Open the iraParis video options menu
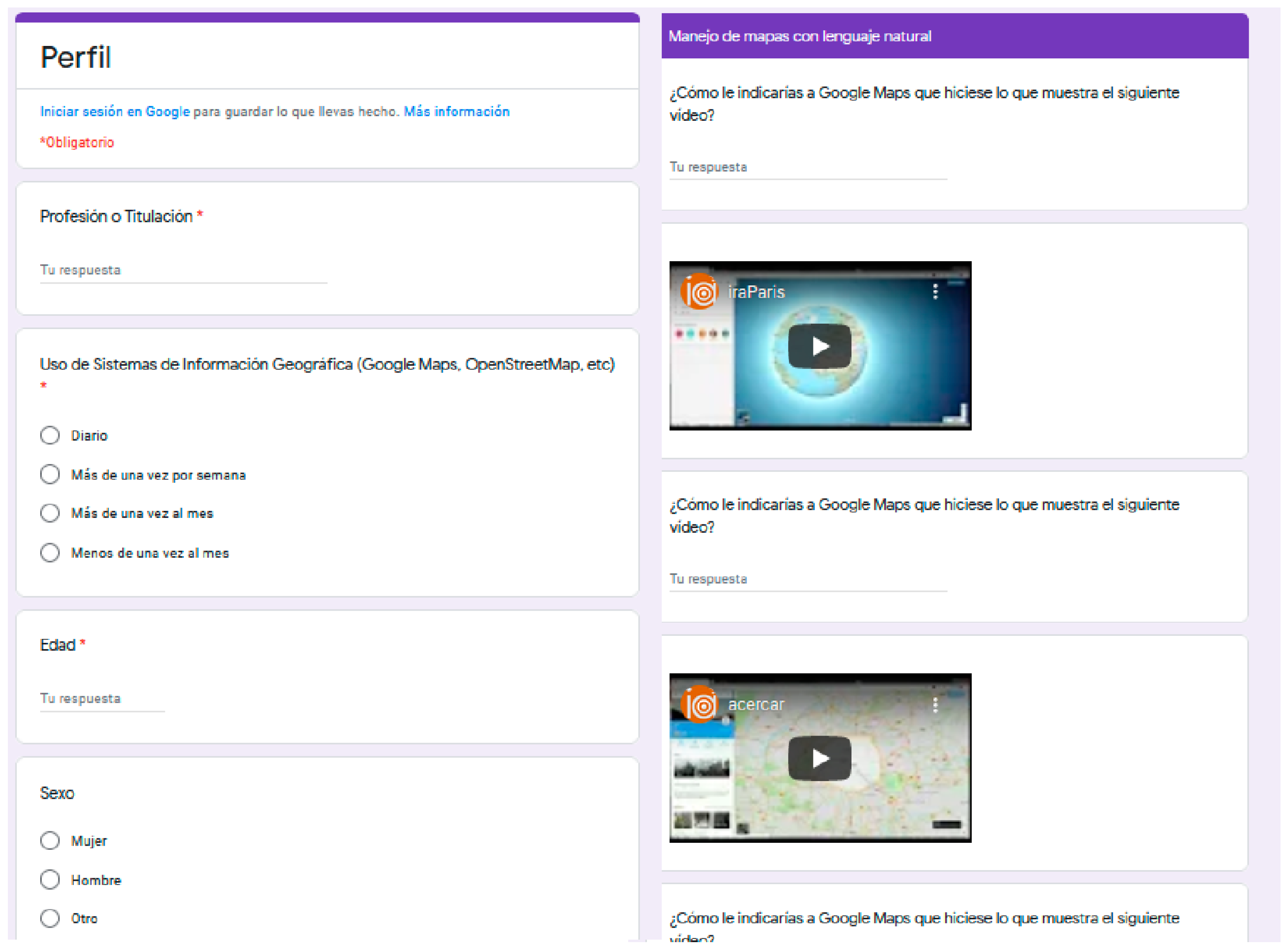 coord(936,291)
